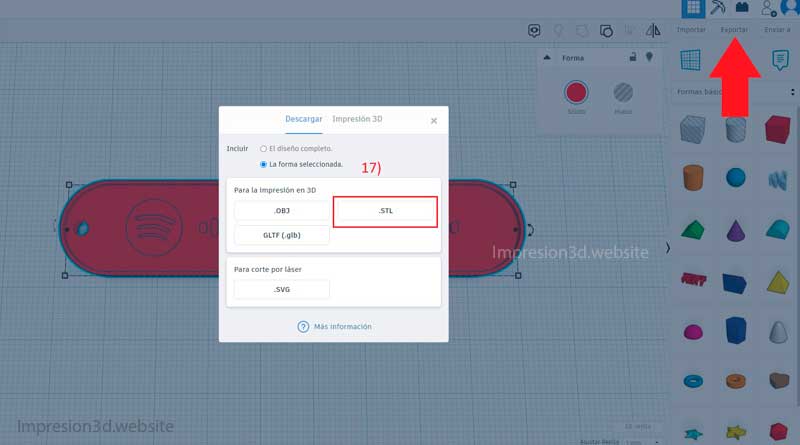Download the .SVG for laser cutting
This screenshot has width=800, height=445.
click(x=282, y=289)
